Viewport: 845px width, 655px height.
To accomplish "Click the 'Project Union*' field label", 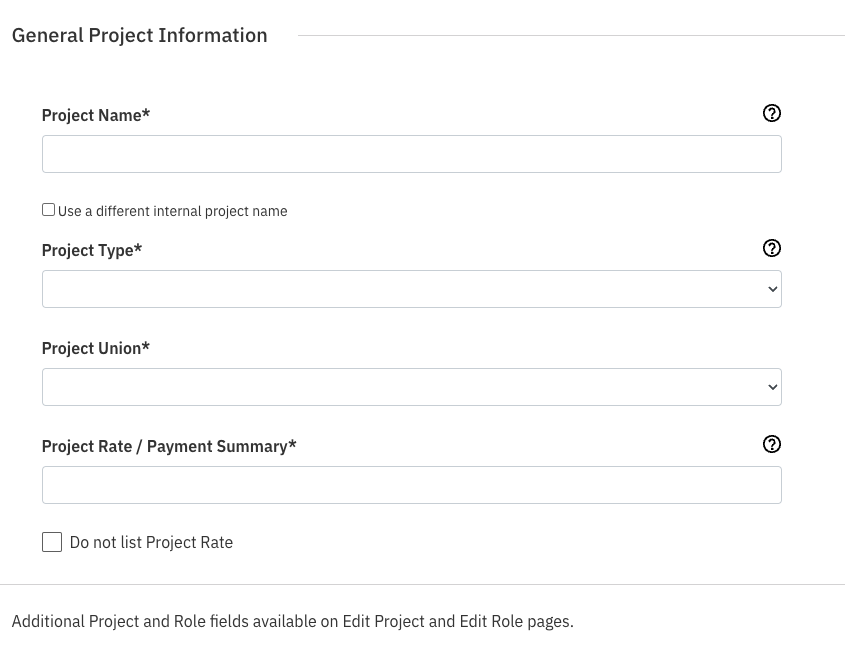I will pyautogui.click(x=95, y=348).
